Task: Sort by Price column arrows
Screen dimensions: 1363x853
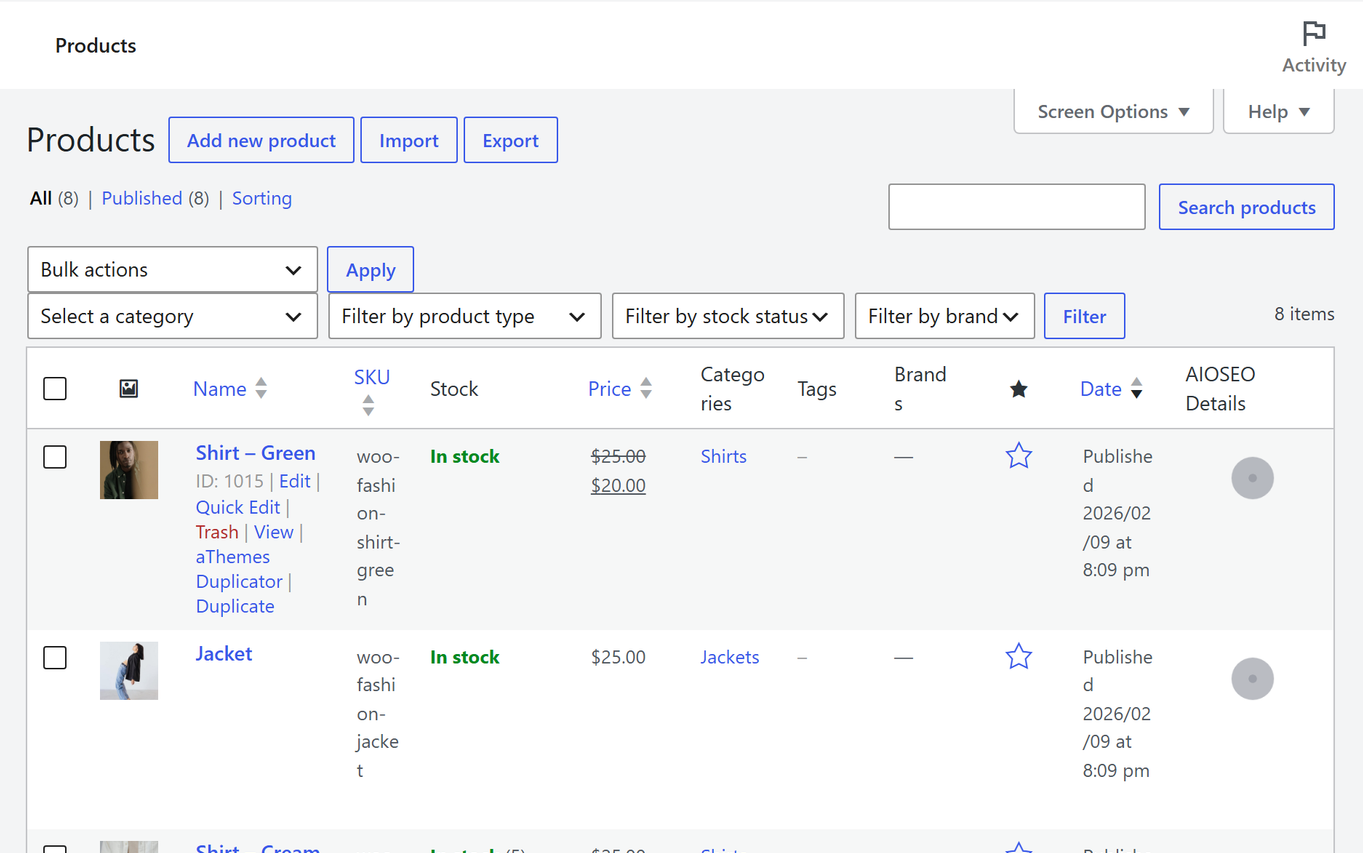Action: [646, 389]
